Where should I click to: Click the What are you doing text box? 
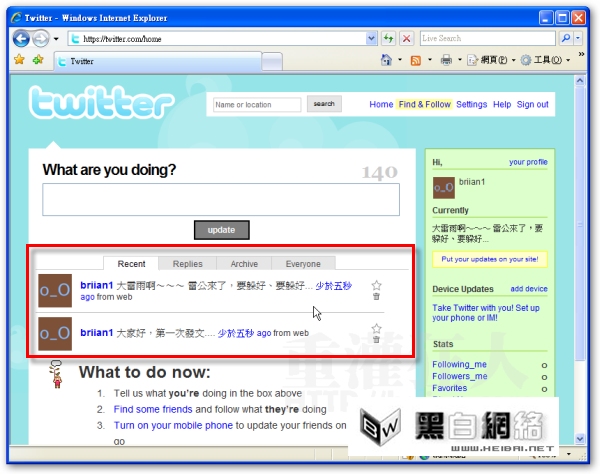221,199
